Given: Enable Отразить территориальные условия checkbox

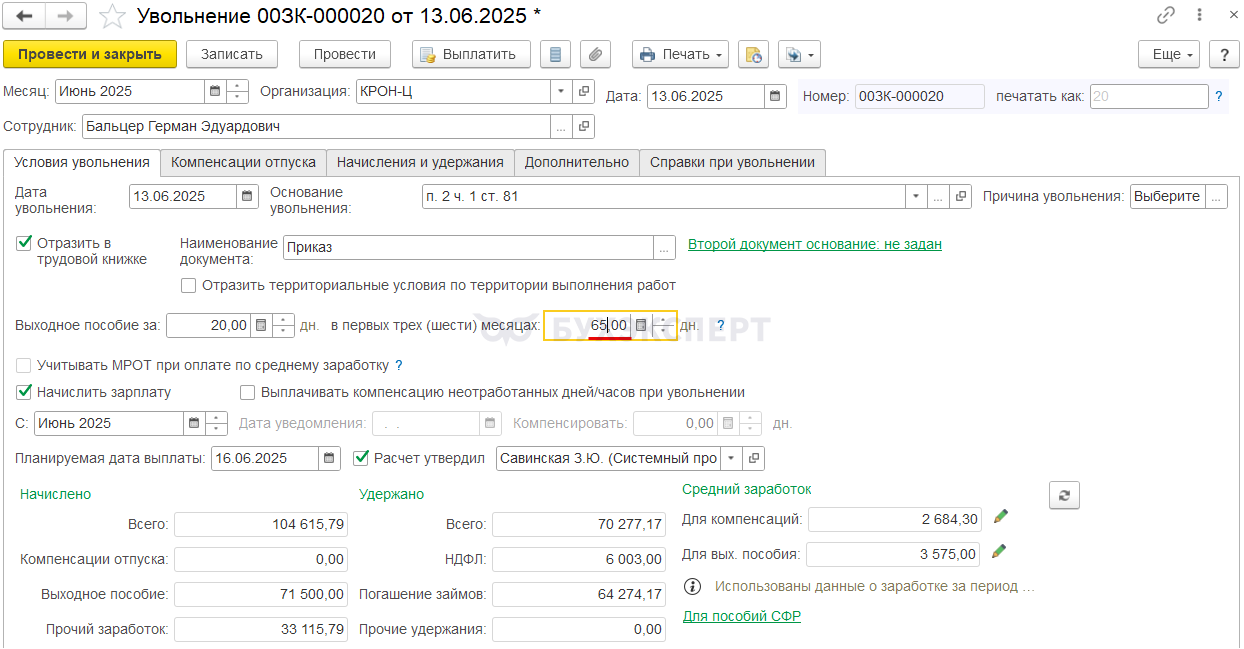Looking at the screenshot, I should point(189,285).
